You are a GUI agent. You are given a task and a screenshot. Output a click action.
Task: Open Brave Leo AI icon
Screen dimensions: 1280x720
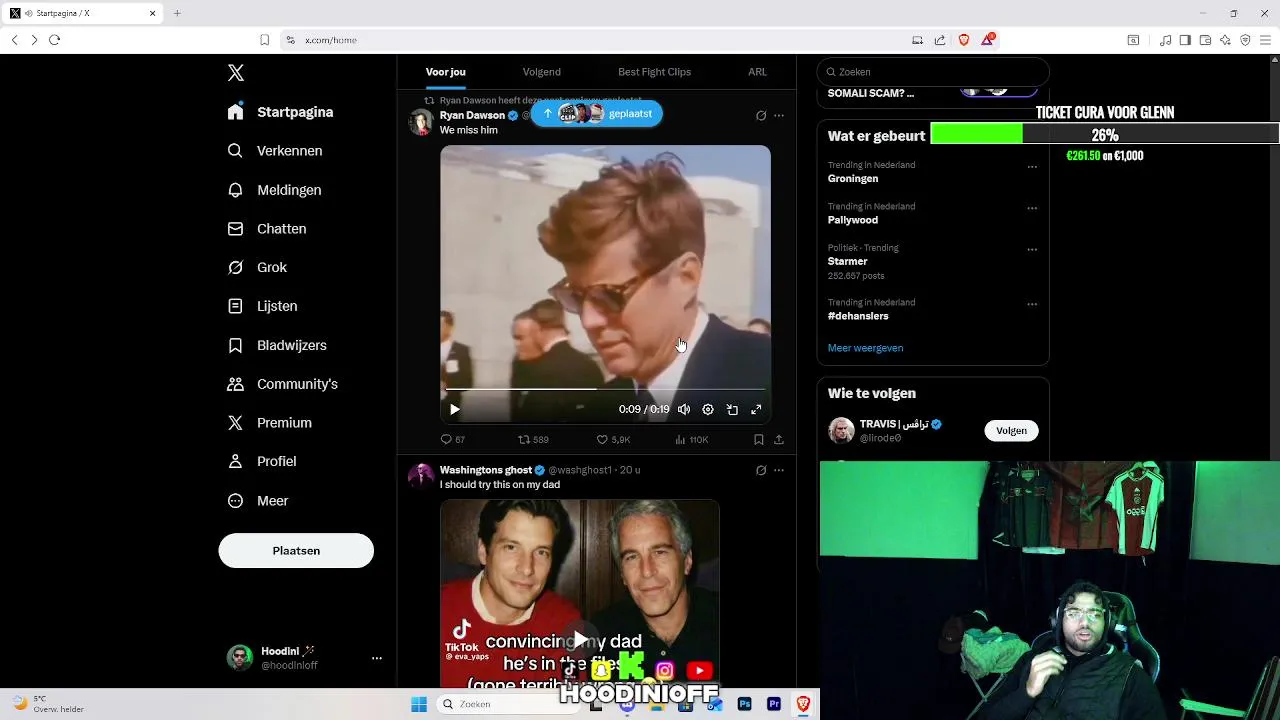click(1225, 40)
